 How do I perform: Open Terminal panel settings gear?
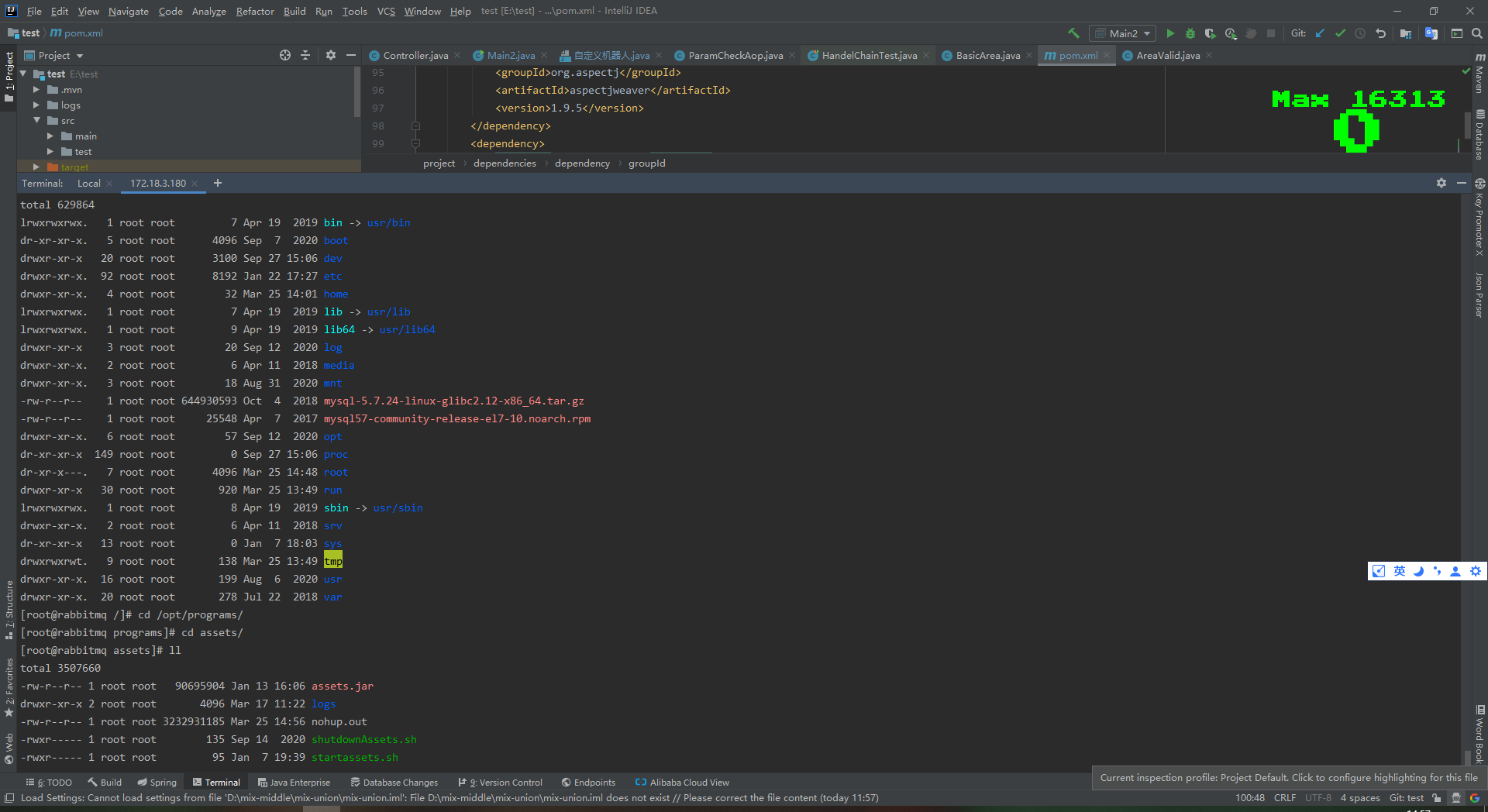1441,183
